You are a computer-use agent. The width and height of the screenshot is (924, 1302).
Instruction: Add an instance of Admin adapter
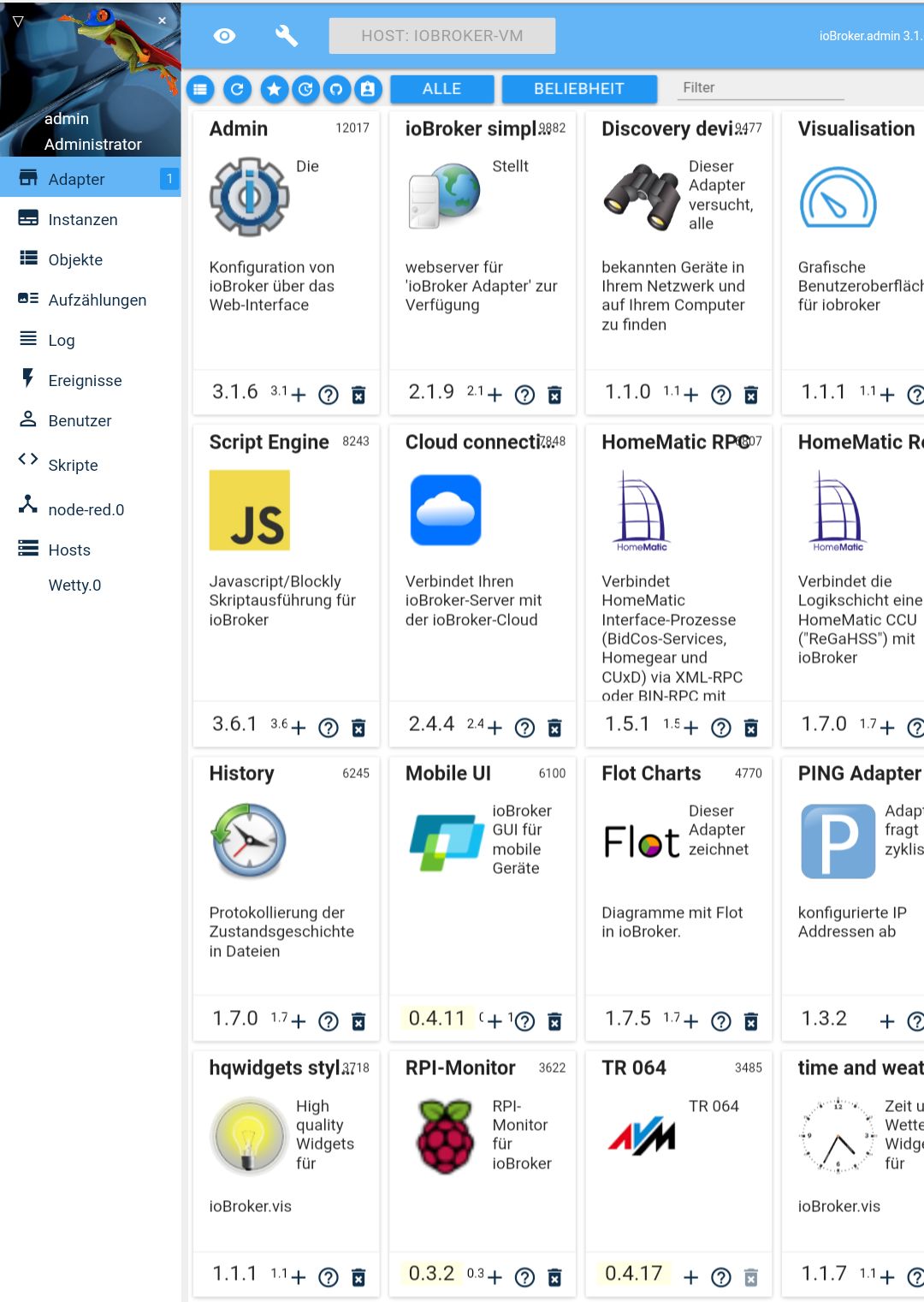coord(298,395)
